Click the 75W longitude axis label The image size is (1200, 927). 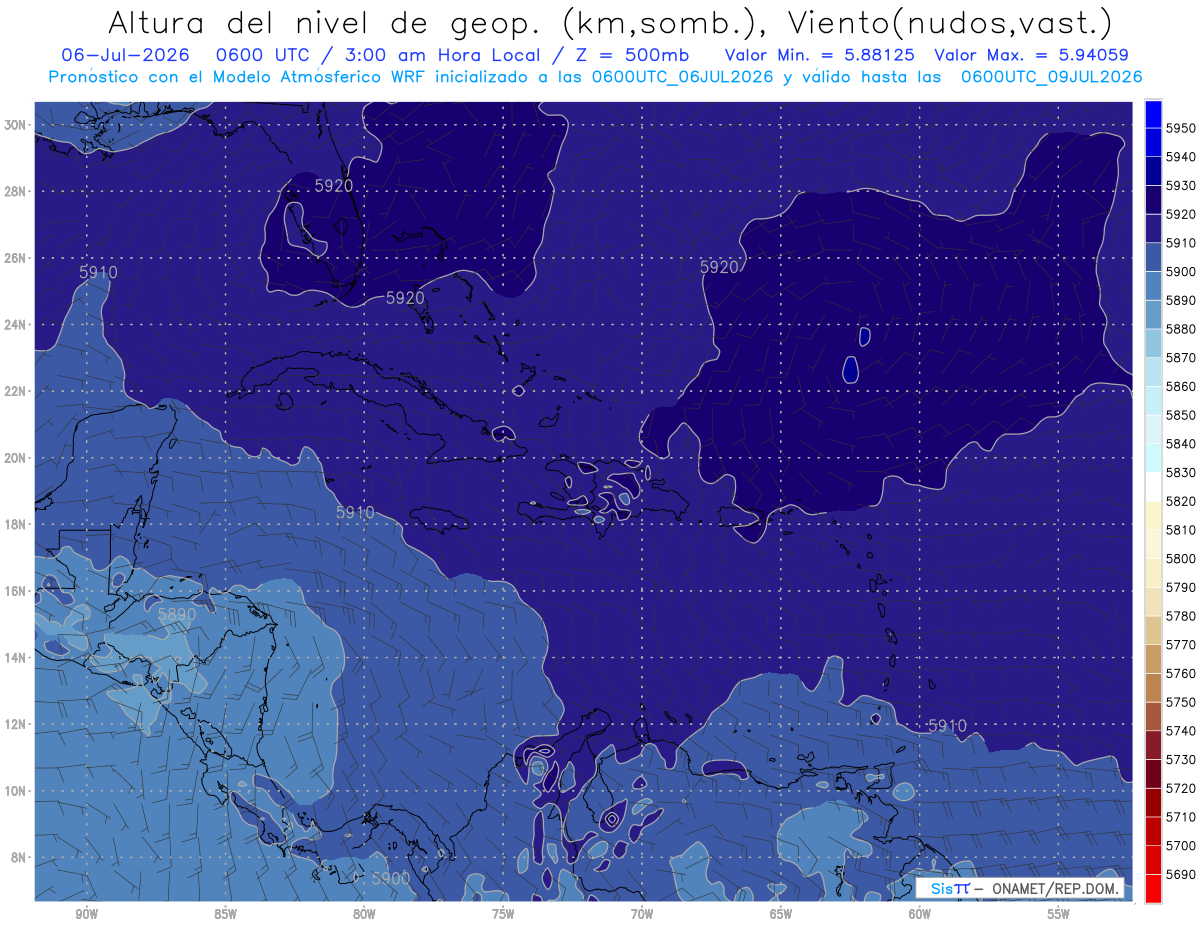[503, 913]
